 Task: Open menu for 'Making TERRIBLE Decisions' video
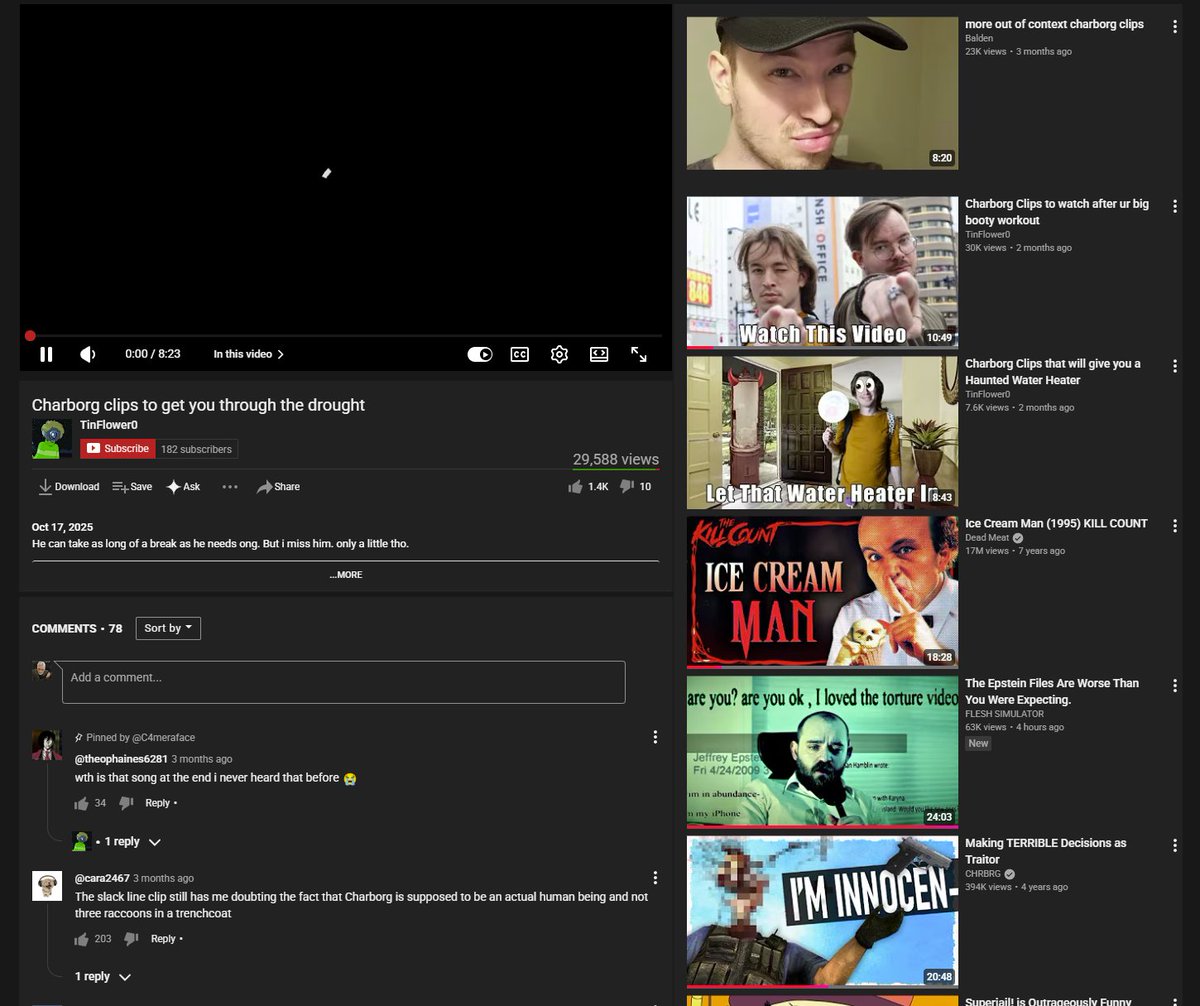pyautogui.click(x=1176, y=846)
